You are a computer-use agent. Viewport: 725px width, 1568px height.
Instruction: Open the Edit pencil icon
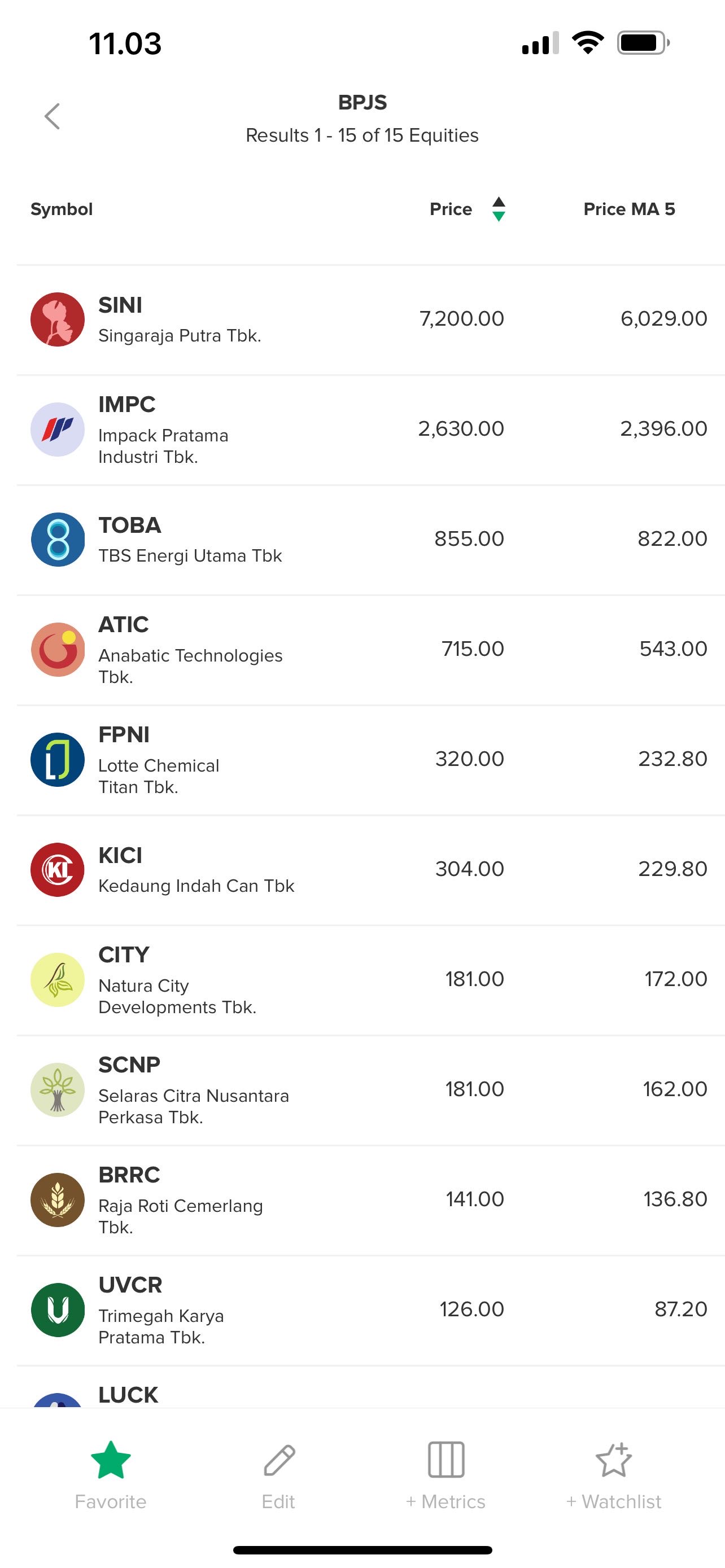pos(279,1460)
